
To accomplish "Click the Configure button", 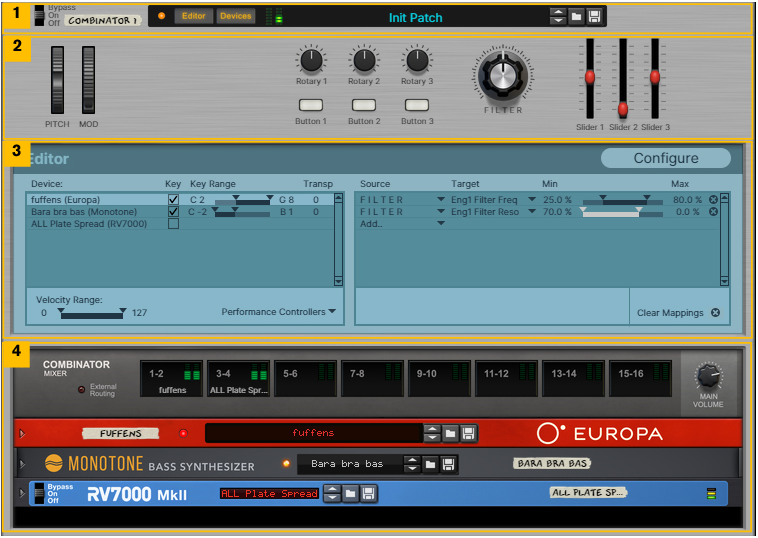I will 666,158.
